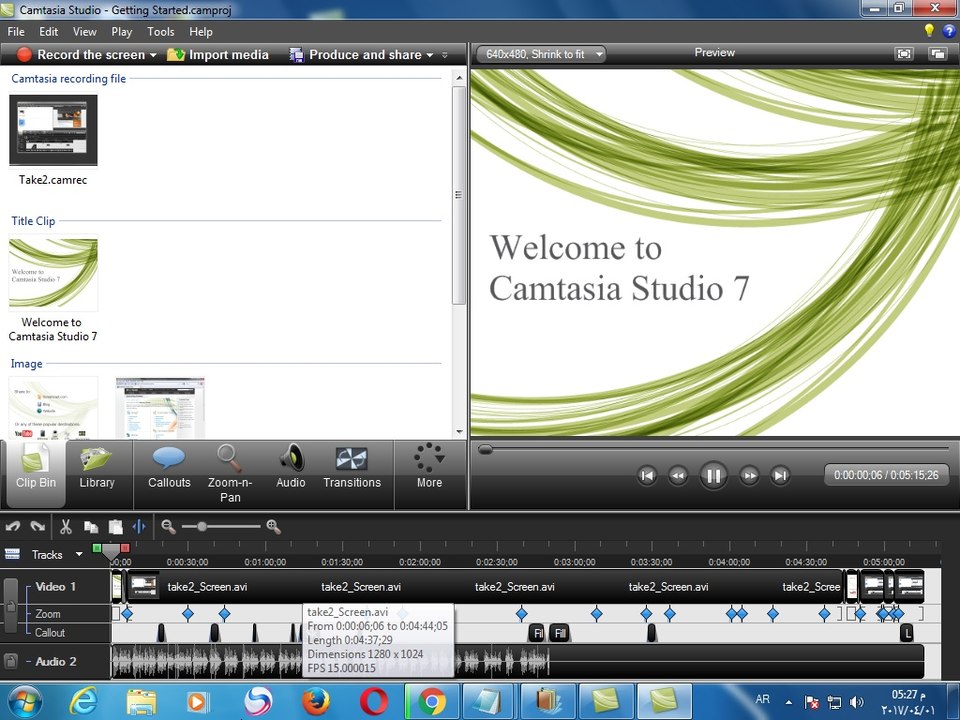Select the Welcome to Camtasia Studio 7 title clip
960x720 pixels.
click(x=53, y=273)
